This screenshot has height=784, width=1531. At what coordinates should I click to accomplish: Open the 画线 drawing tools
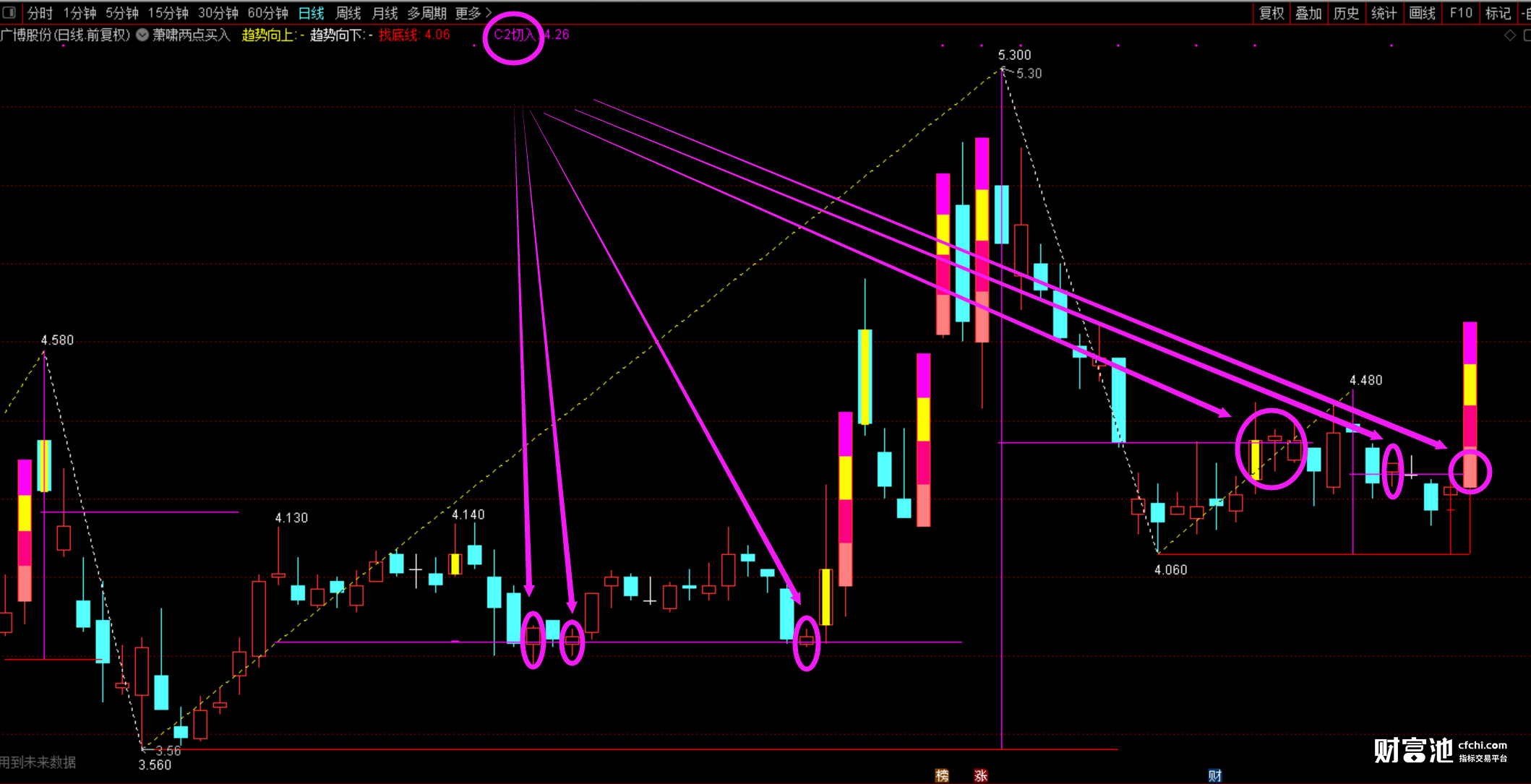(1421, 13)
